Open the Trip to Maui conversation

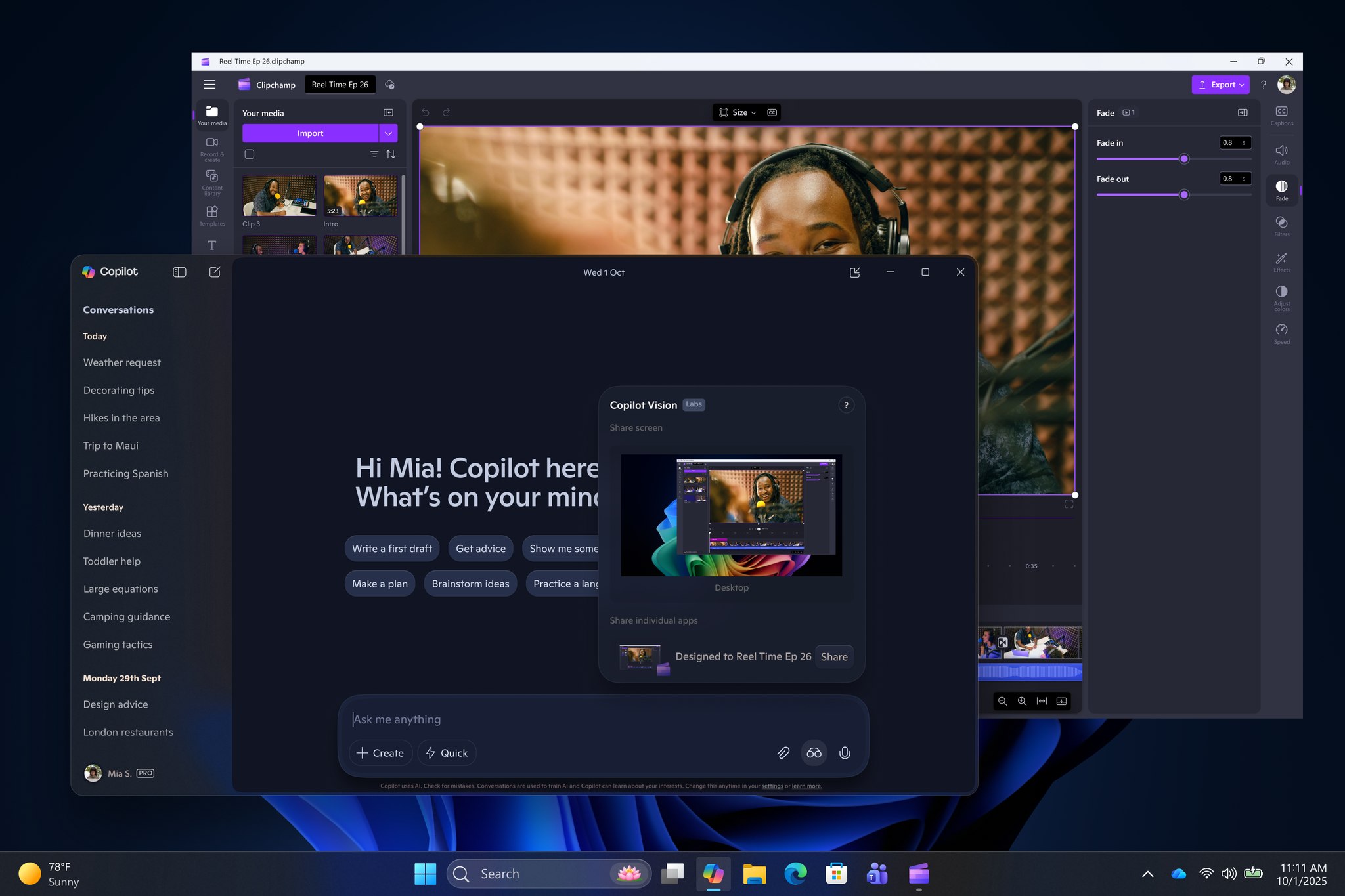111,446
